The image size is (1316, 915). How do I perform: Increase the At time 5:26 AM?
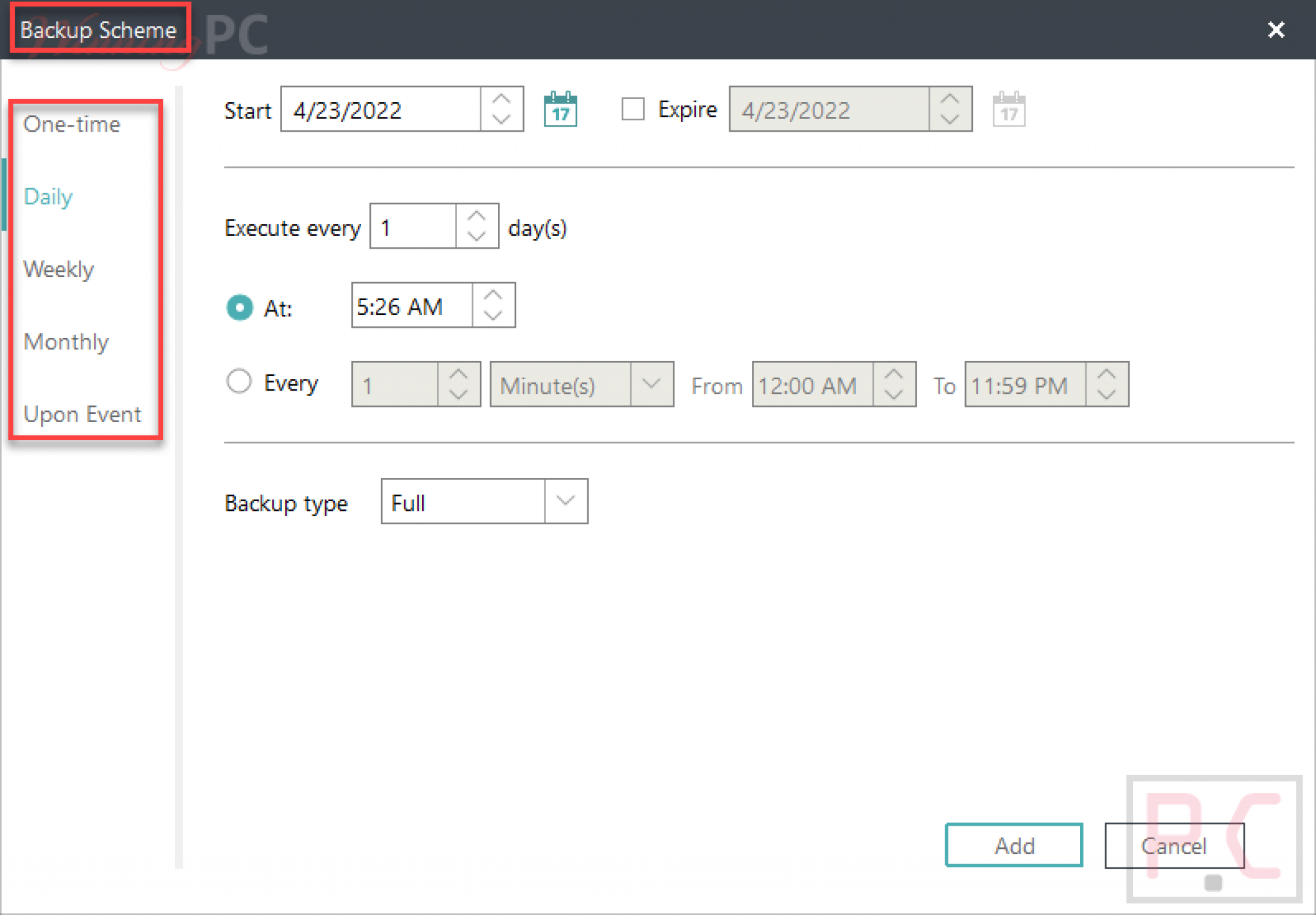(x=493, y=295)
